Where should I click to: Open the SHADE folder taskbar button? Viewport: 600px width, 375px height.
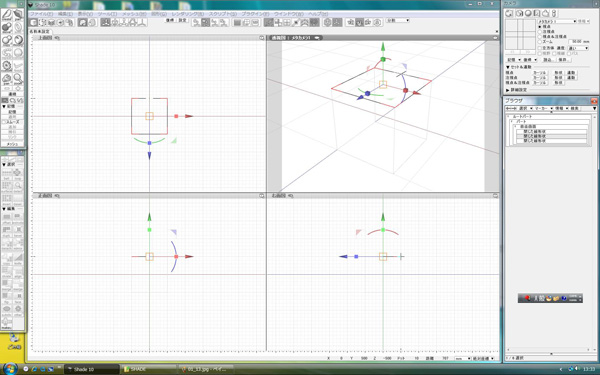148,369
